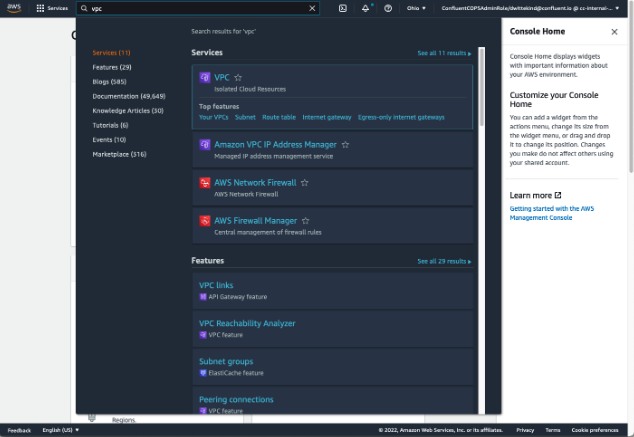Open Cookie preferences in the footer
Viewport: 634px width, 437px height.
click(595, 430)
